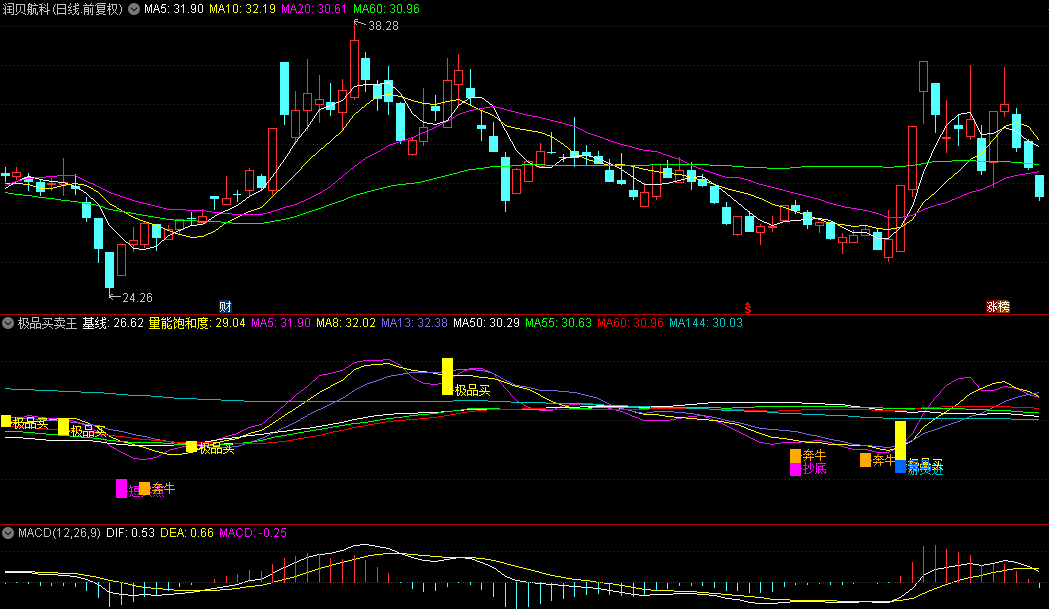Click the magenta MA20: 30.61 legend label
The image size is (1049, 609).
pyautogui.click(x=315, y=9)
